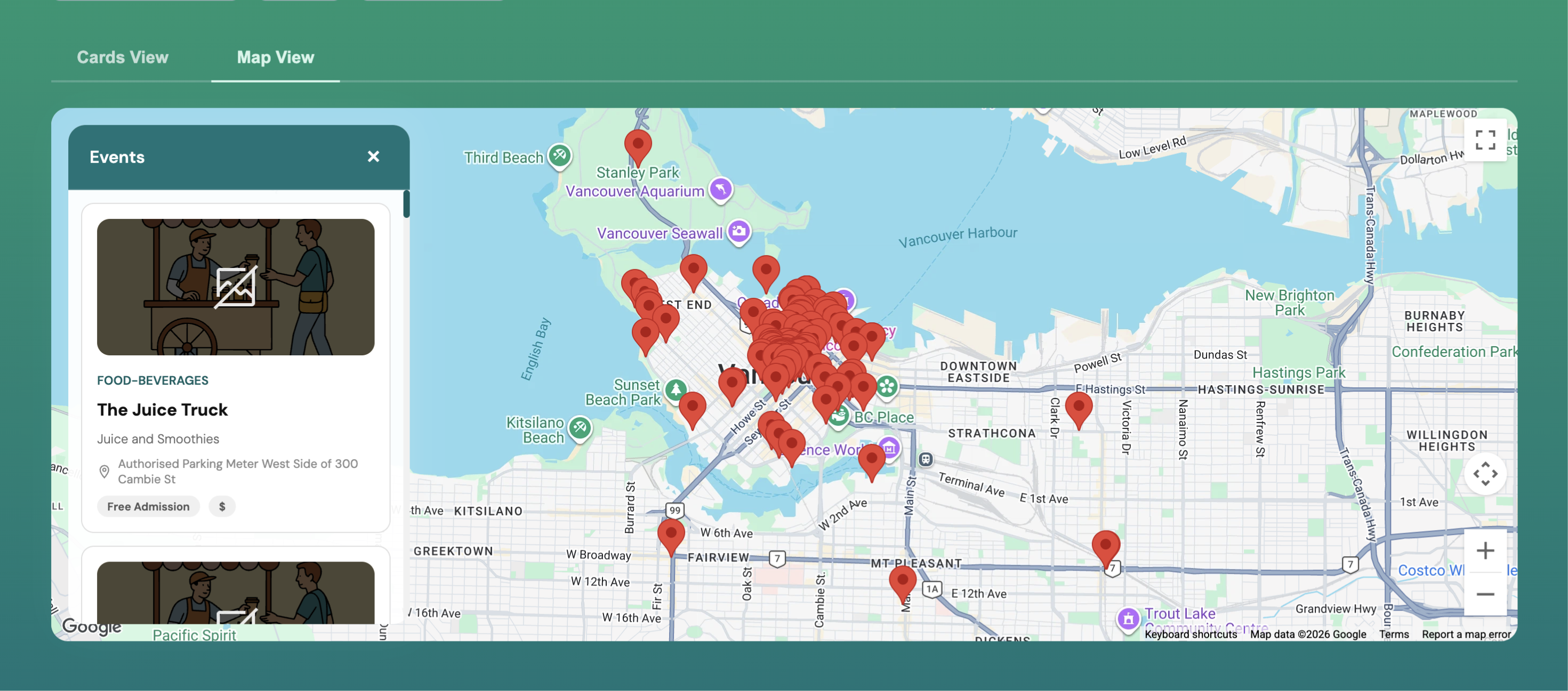1568x691 pixels.
Task: Click the location pin icon beside Cambie St address
Action: (x=104, y=471)
